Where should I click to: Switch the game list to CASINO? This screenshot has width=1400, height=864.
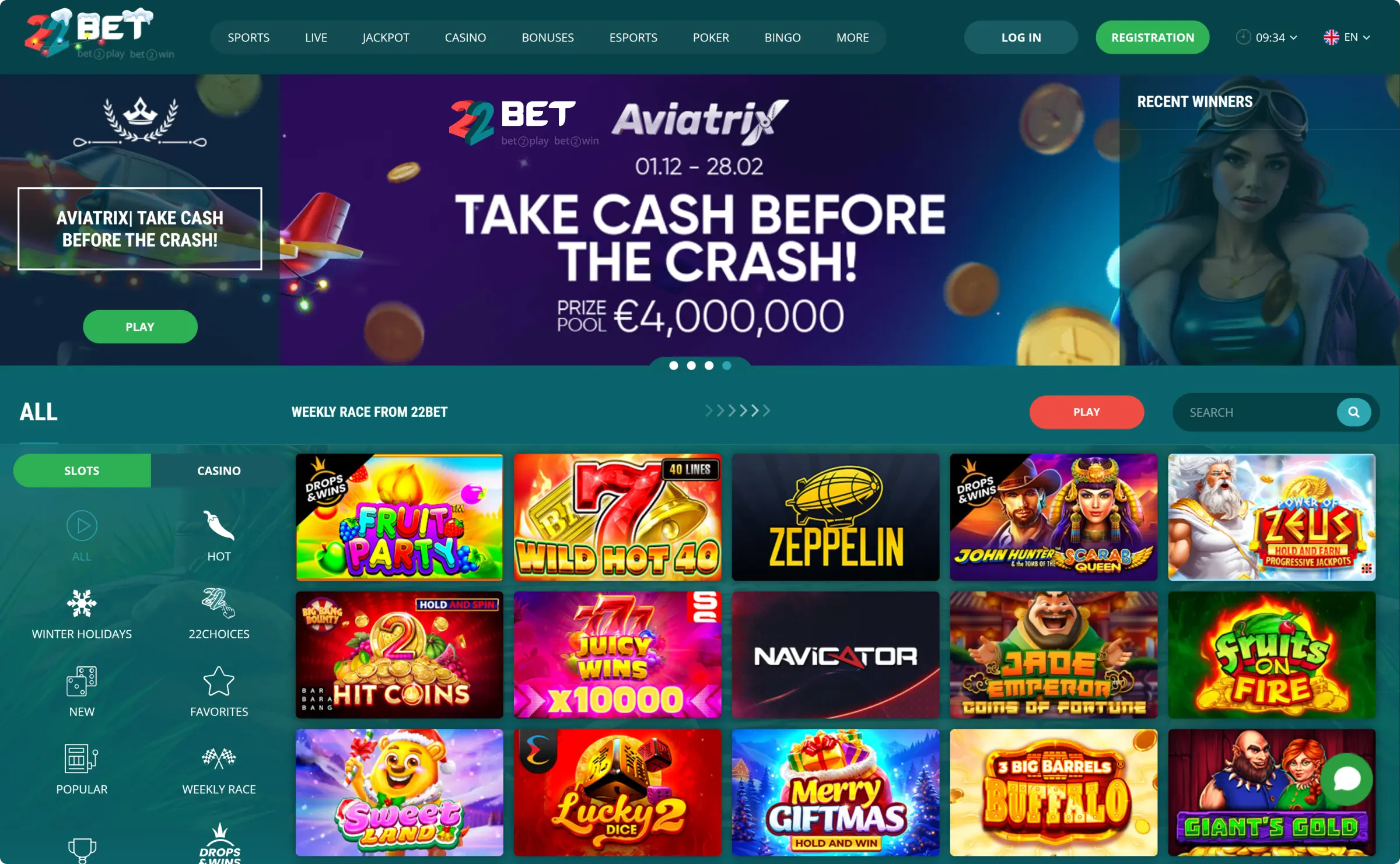click(219, 470)
